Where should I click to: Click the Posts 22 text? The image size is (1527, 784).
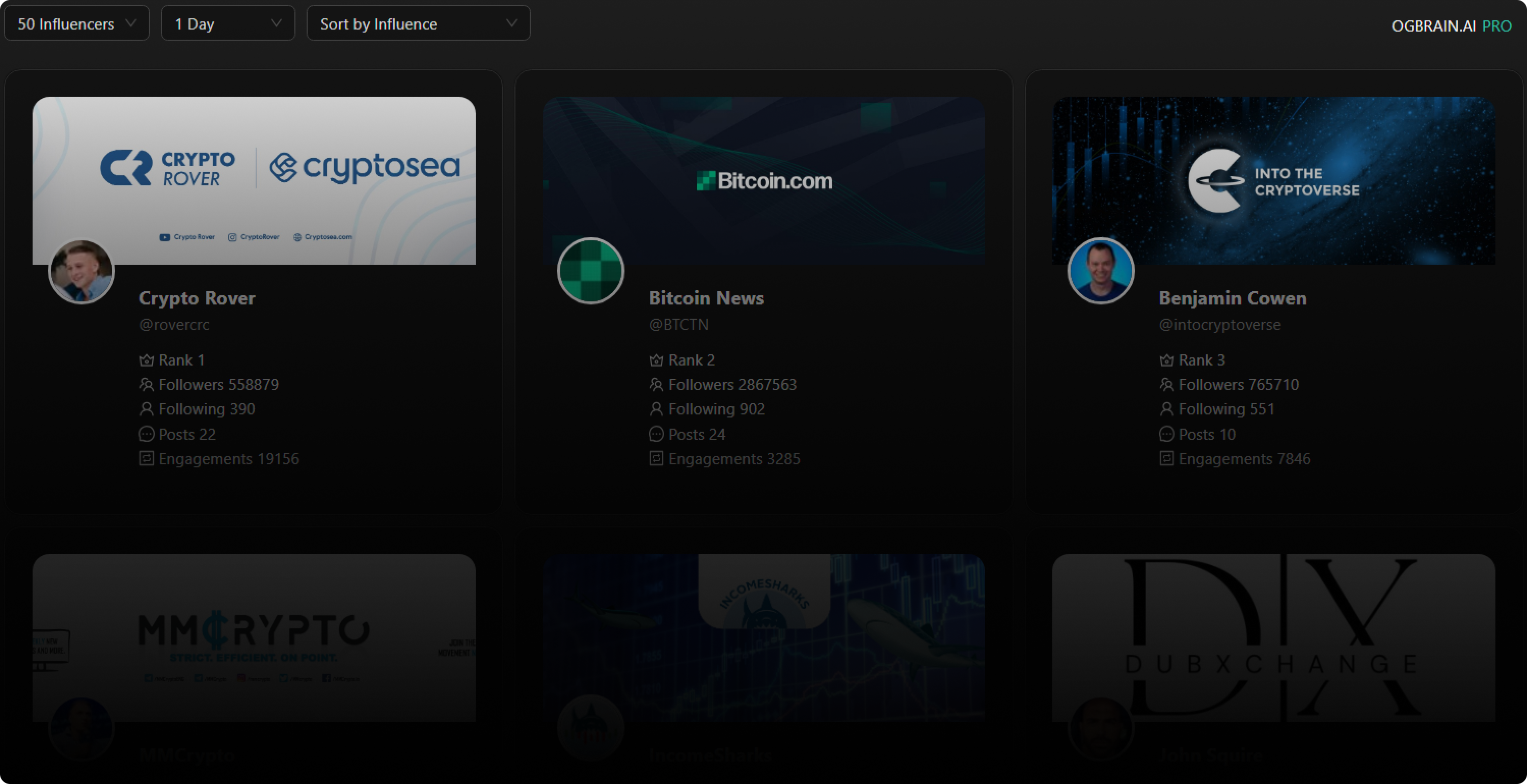(x=187, y=434)
